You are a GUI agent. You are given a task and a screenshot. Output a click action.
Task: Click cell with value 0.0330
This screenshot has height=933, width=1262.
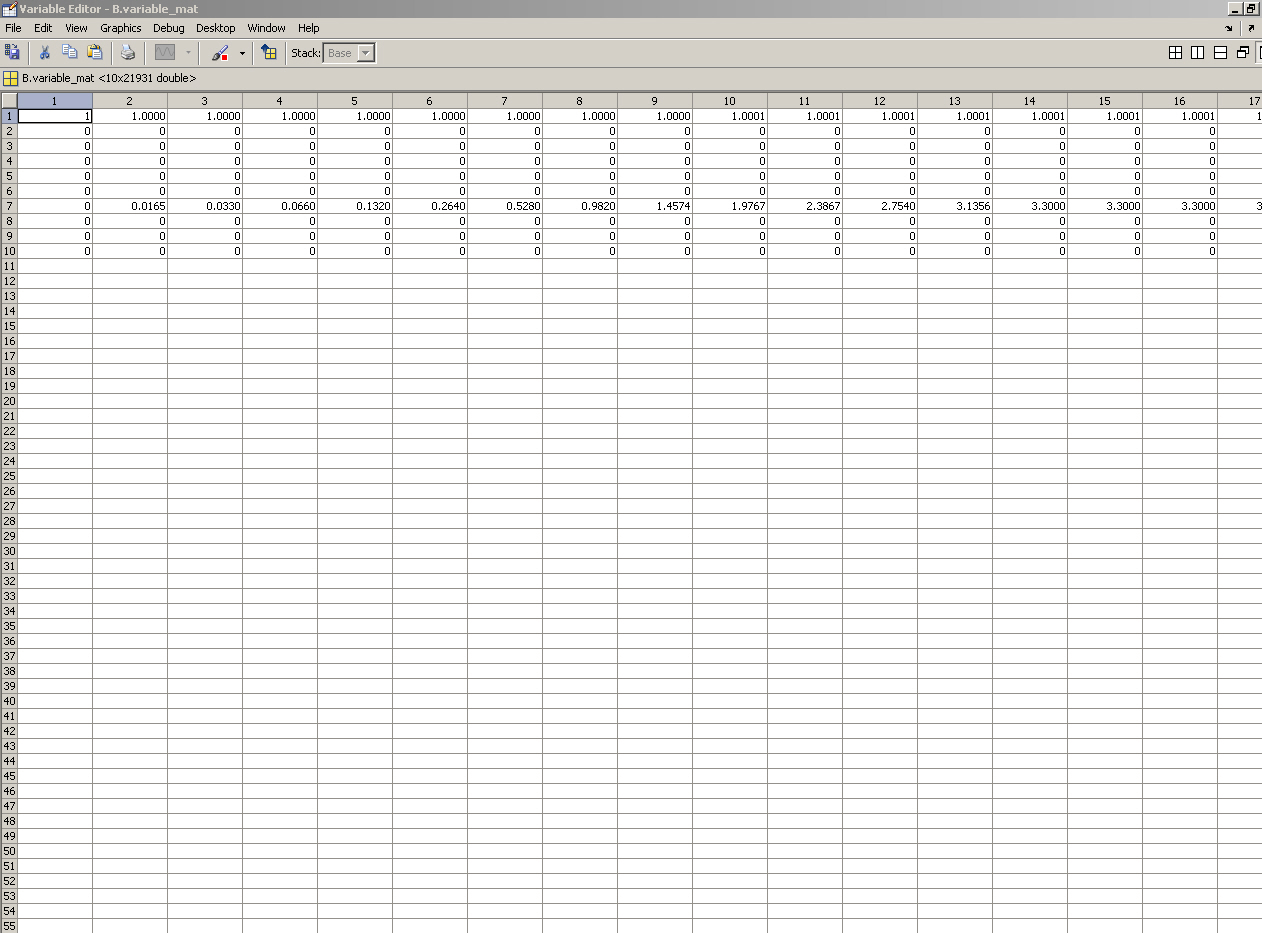205,206
